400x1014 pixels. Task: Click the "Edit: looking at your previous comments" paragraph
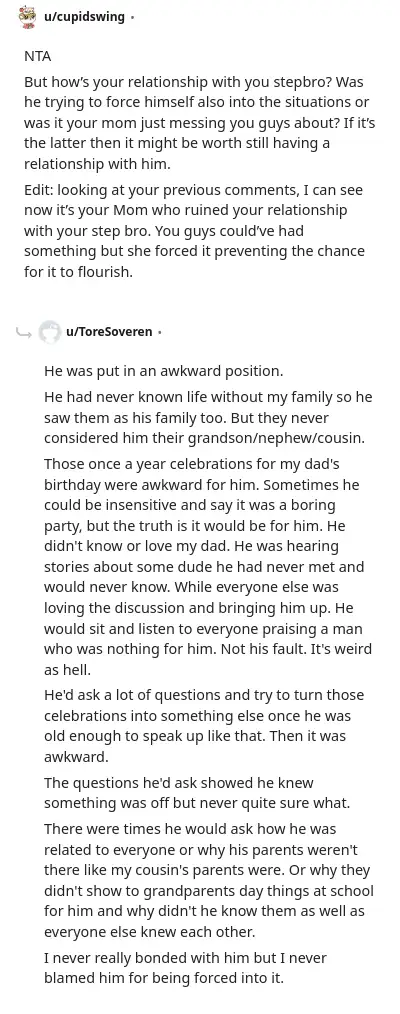click(x=195, y=231)
